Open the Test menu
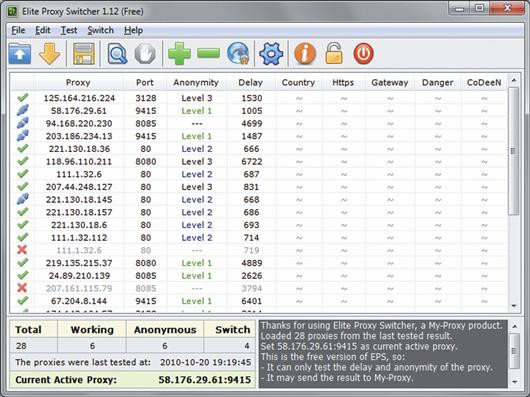The width and height of the screenshot is (530, 397). point(69,30)
